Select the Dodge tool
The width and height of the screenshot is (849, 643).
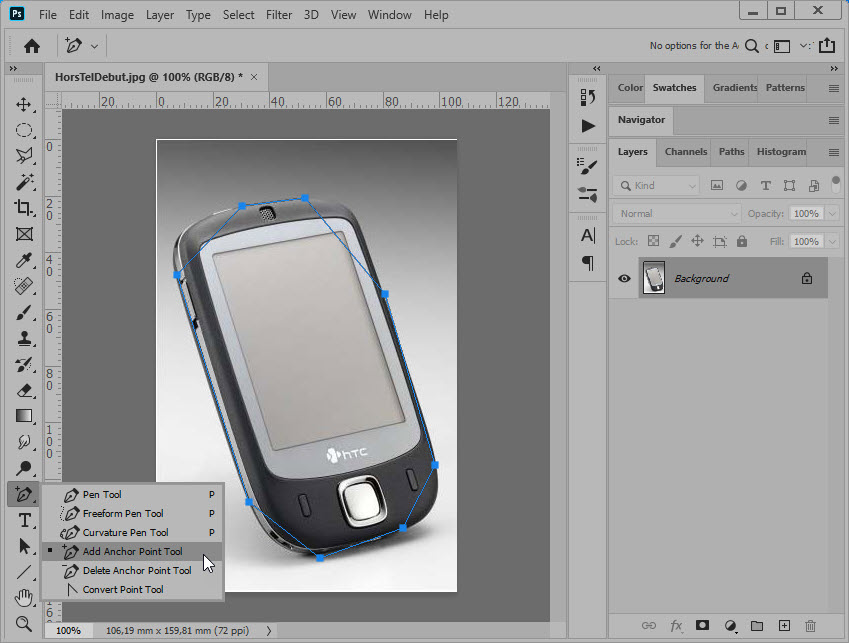23,468
